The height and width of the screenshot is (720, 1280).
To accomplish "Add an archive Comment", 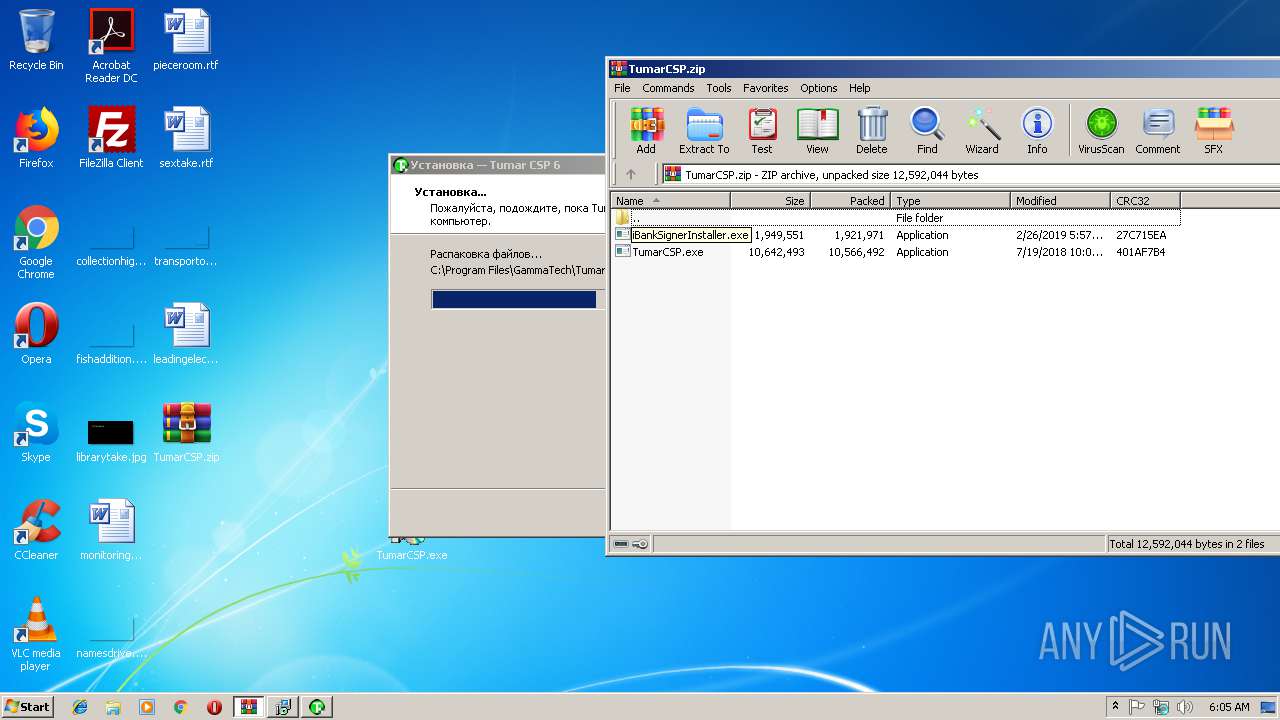I will [x=1157, y=131].
